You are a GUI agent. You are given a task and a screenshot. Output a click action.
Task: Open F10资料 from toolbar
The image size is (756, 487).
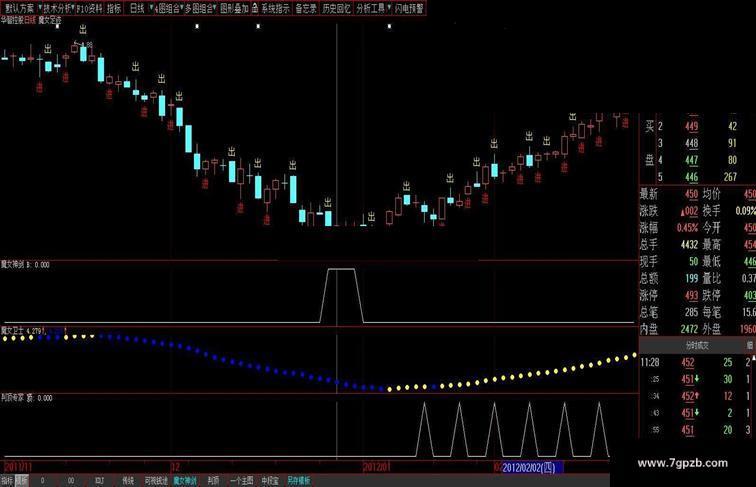90,8
